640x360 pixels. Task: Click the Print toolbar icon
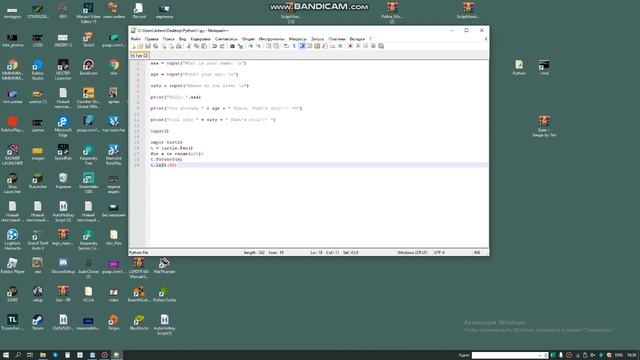179,46
